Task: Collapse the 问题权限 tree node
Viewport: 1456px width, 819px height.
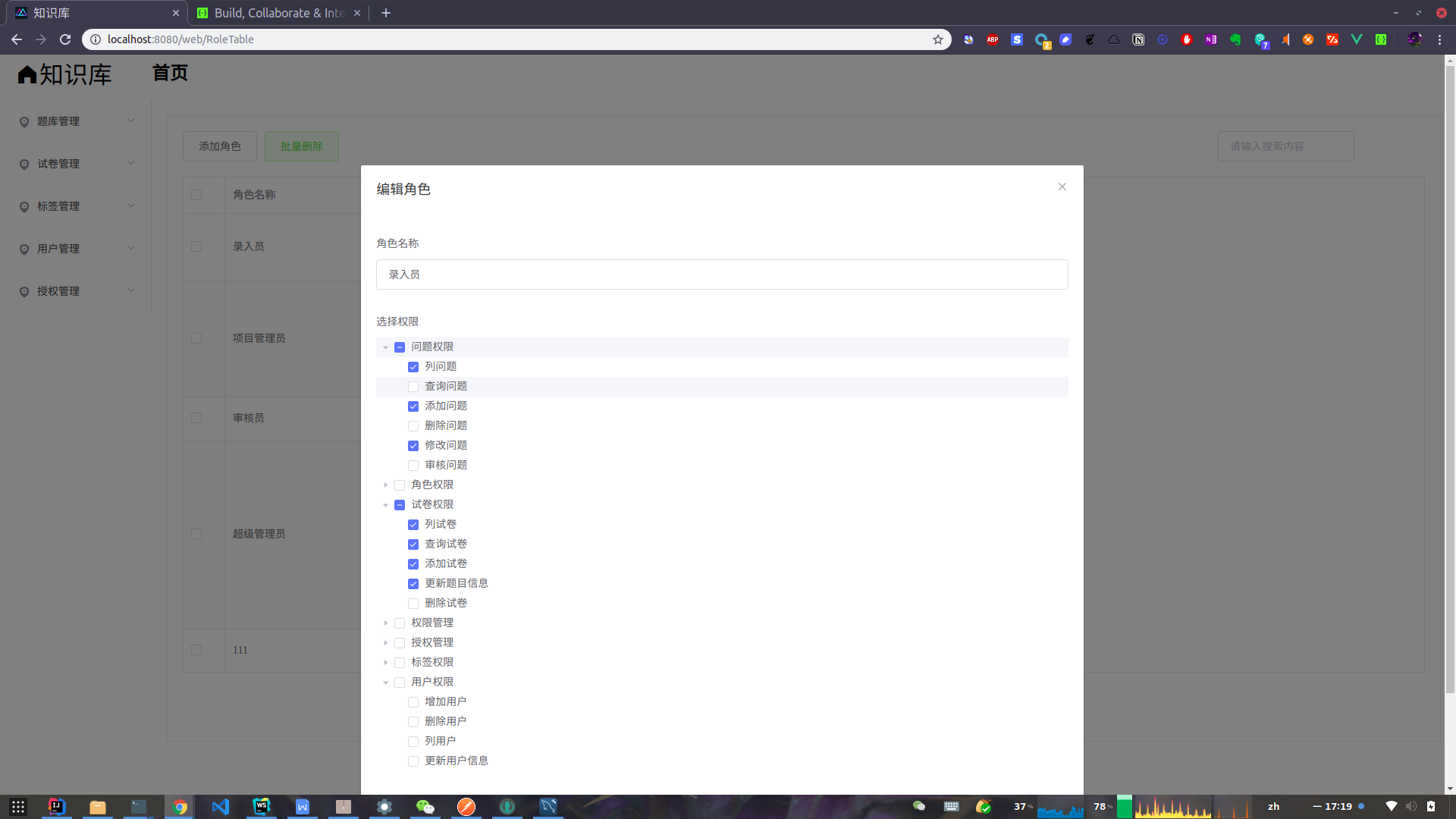Action: click(x=385, y=347)
